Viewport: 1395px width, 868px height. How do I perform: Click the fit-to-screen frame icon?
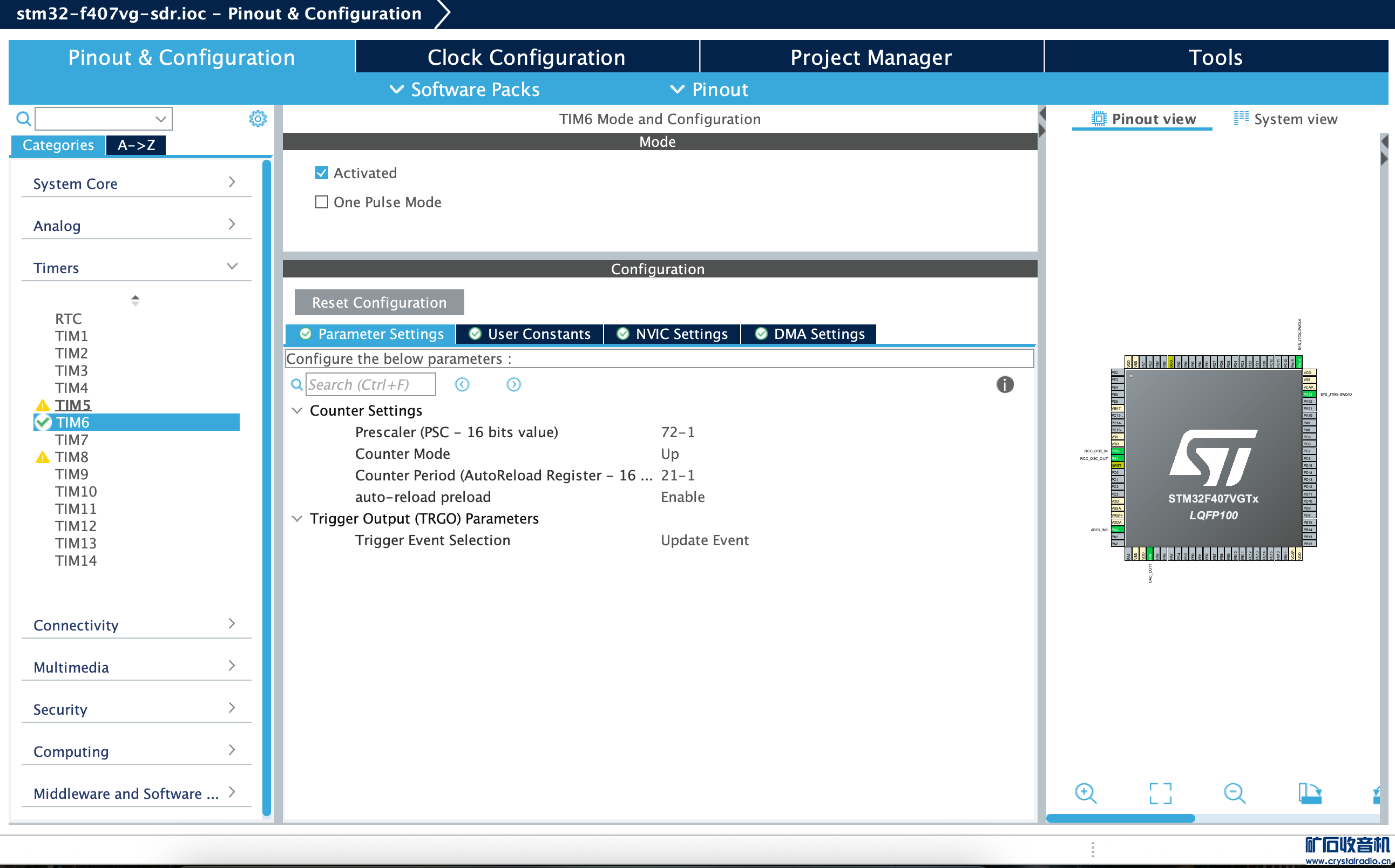[x=1160, y=794]
